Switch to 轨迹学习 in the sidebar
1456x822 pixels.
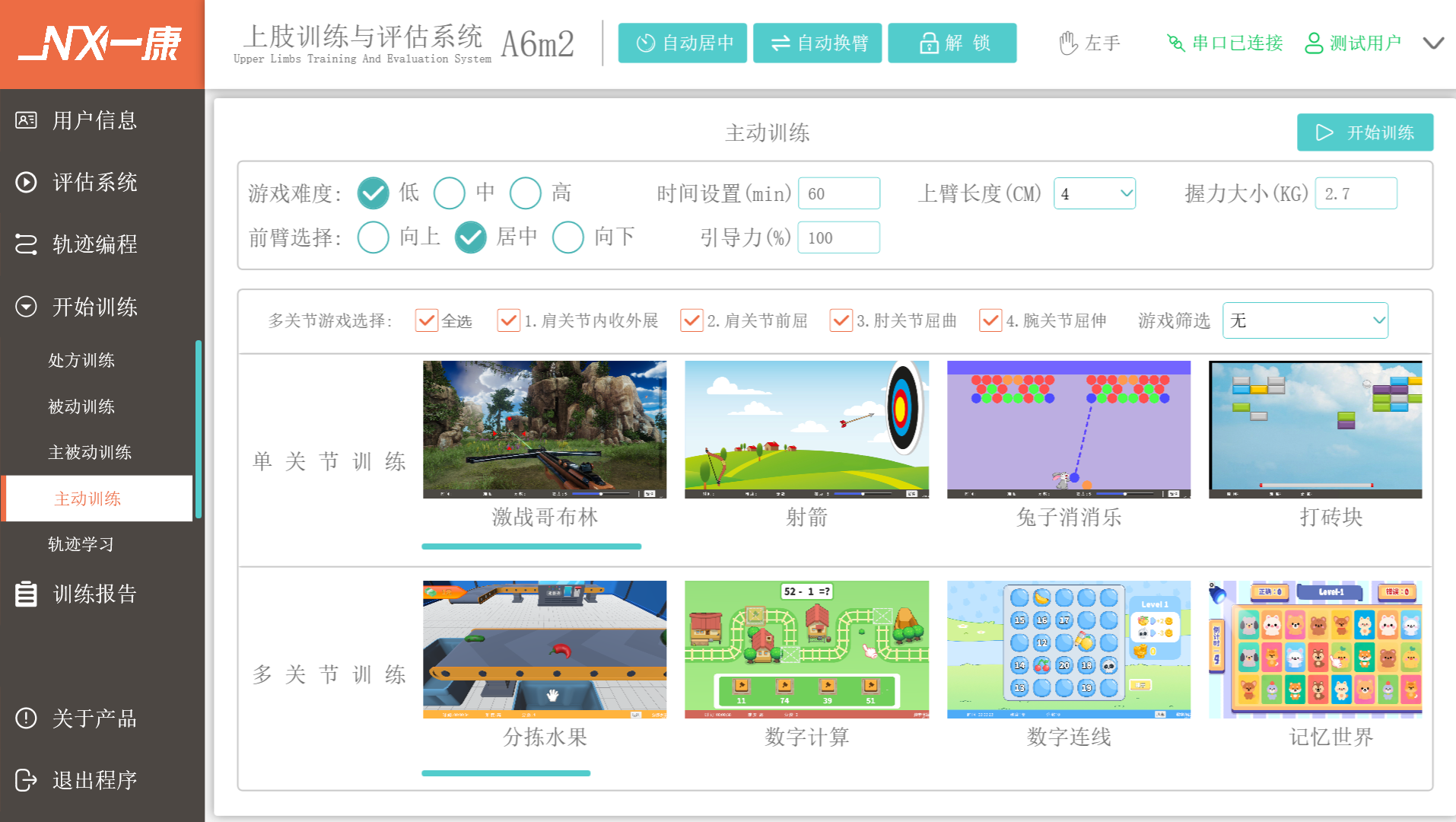point(81,544)
